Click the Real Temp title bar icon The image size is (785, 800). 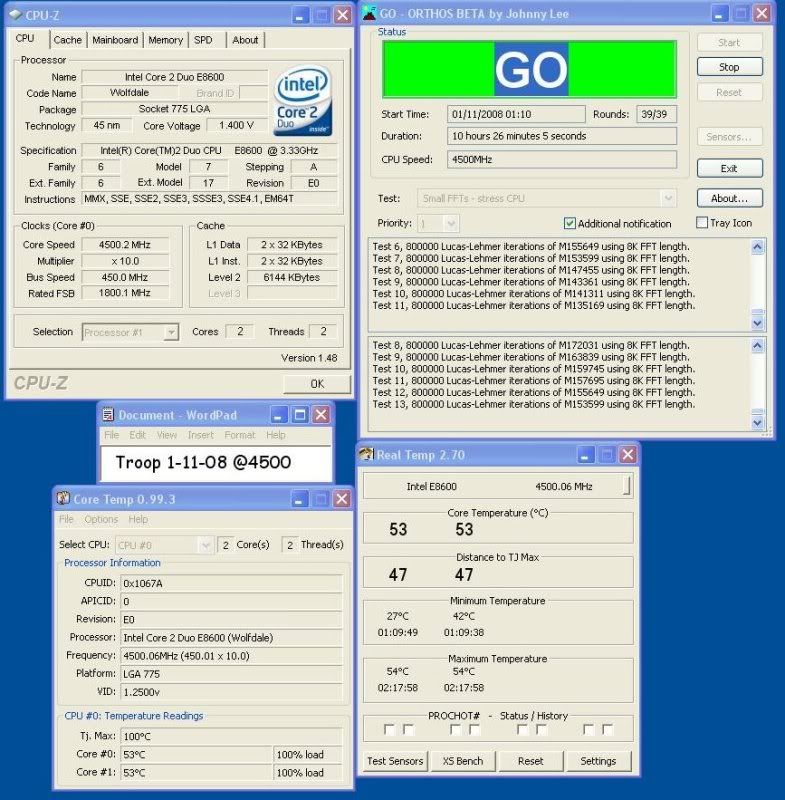click(x=367, y=455)
